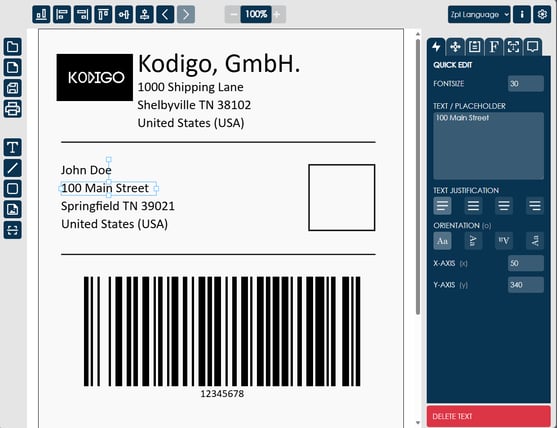Select the Barcode insert tool
Image resolution: width=557 pixels, height=428 pixels.
tap(12, 230)
